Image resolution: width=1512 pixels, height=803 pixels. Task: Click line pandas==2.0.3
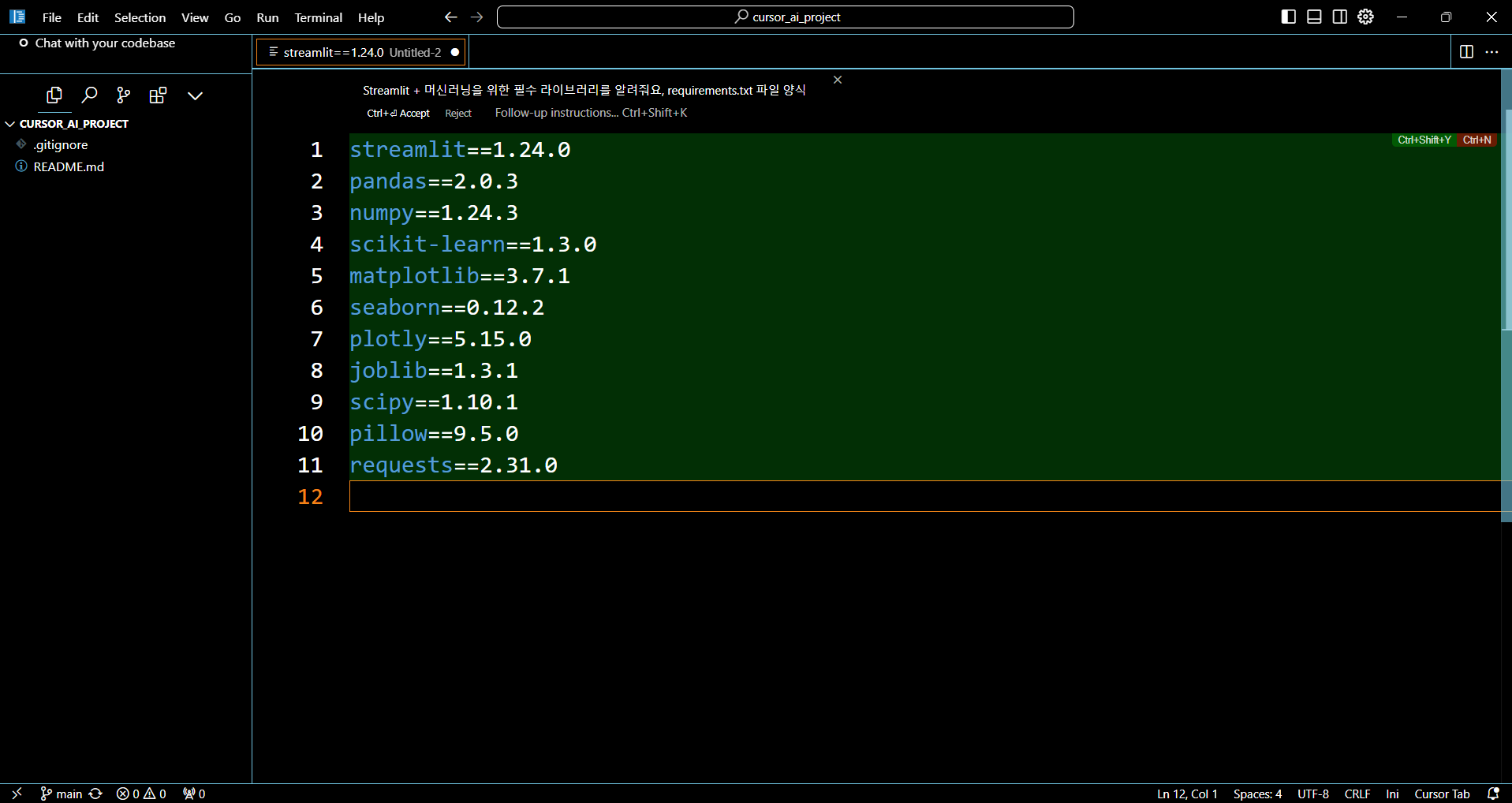pos(434,181)
